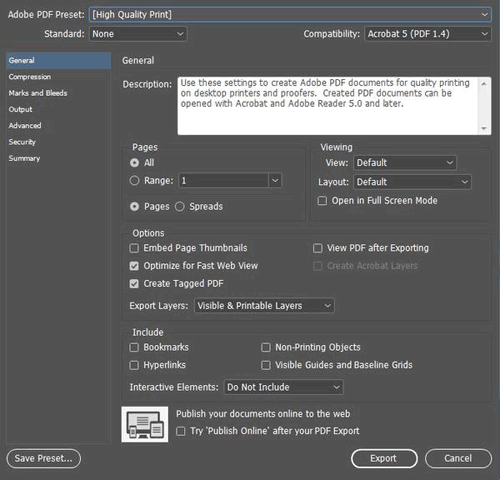Click description box scroll down arrow
This screenshot has width=500, height=480.
pyautogui.click(x=484, y=128)
